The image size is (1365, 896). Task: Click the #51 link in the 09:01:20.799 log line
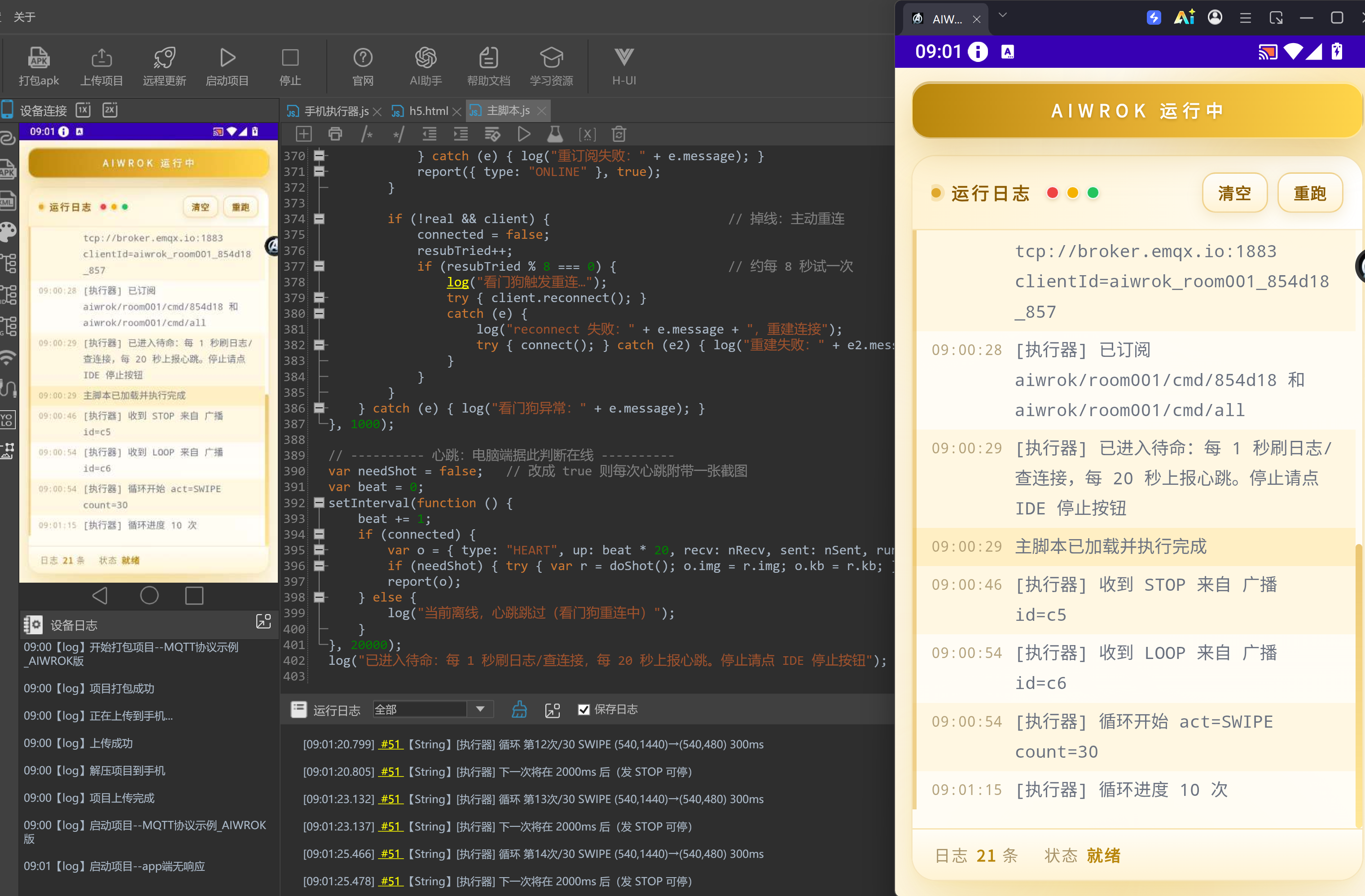pos(391,744)
